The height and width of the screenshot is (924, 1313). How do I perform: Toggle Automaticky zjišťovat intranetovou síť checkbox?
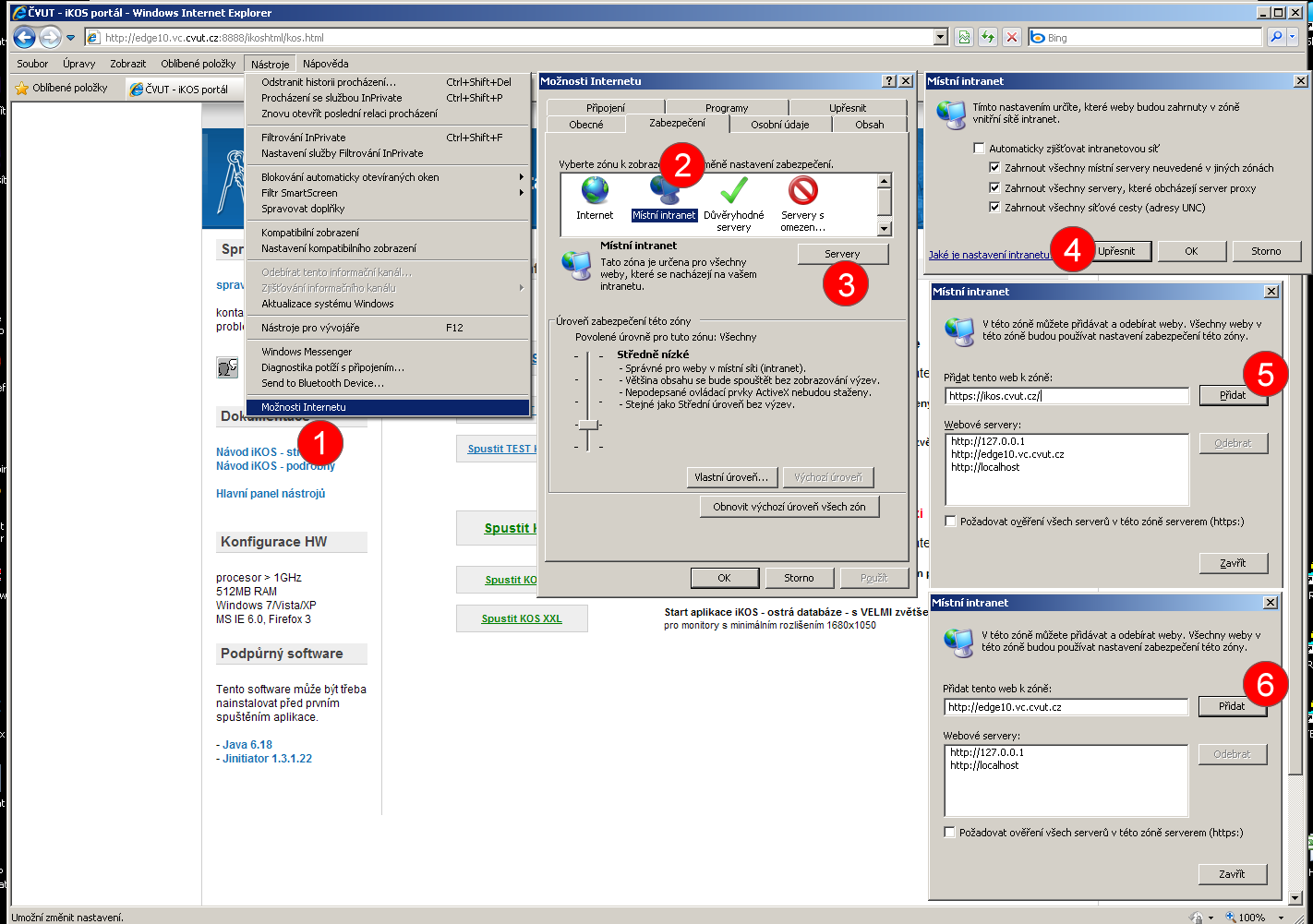(979, 148)
